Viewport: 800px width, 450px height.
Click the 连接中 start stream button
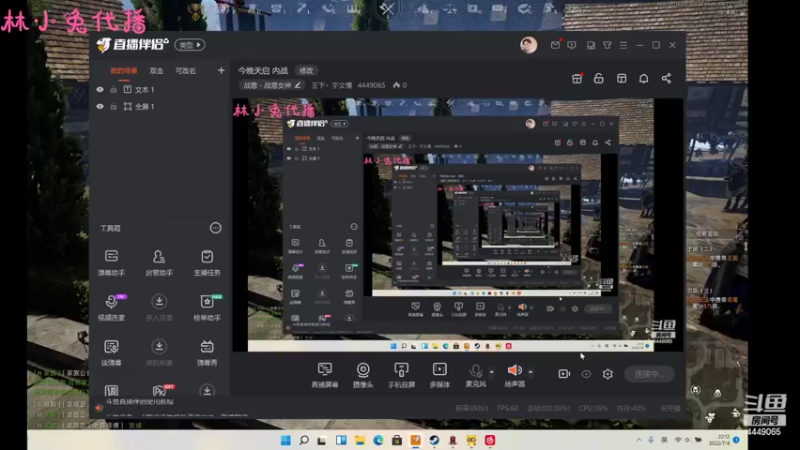pyautogui.click(x=649, y=374)
